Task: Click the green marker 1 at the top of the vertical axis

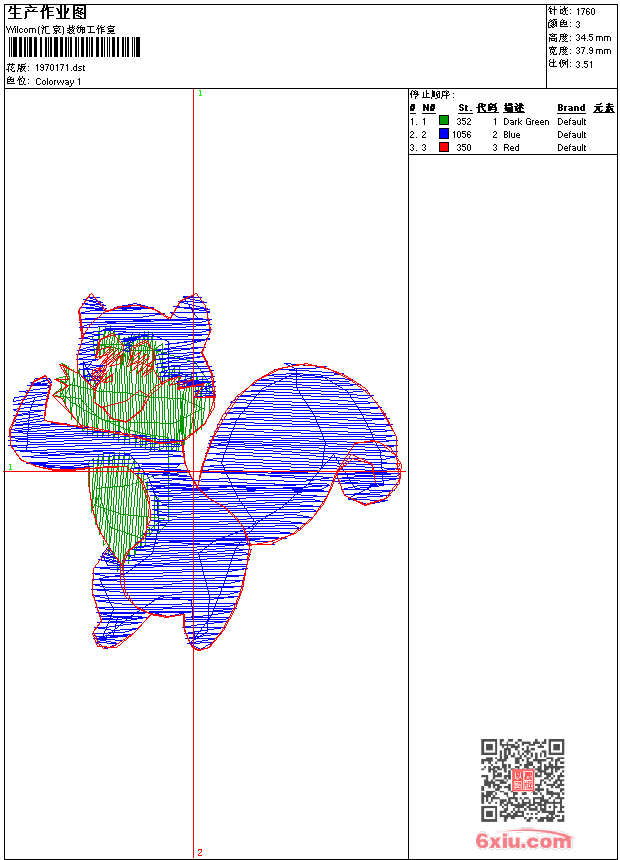Action: [200, 94]
